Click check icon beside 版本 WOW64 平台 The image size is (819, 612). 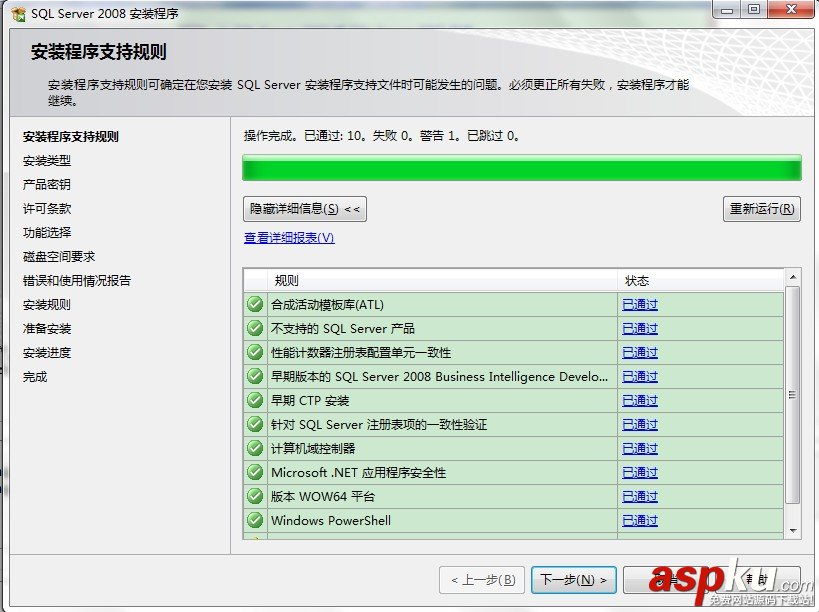click(x=255, y=496)
